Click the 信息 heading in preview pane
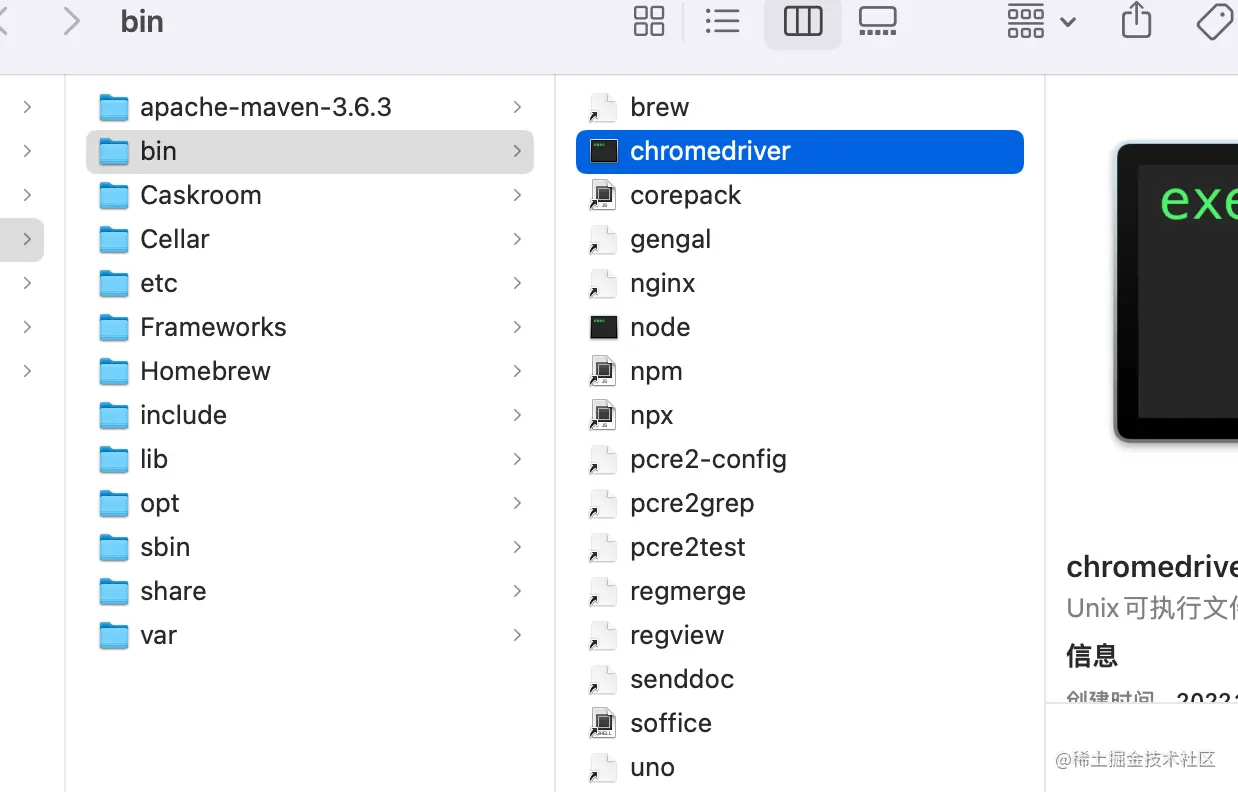The image size is (1238, 792). coord(1092,656)
